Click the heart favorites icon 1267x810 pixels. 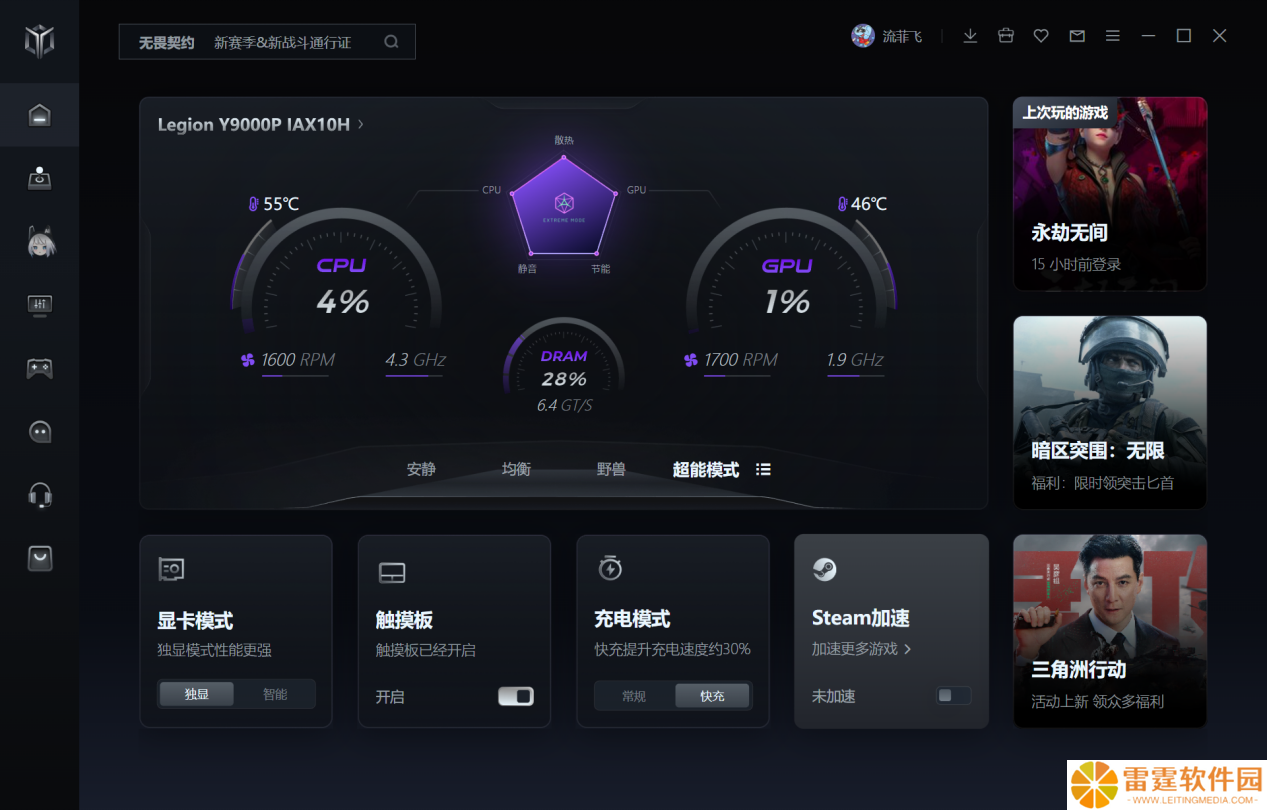point(1041,36)
